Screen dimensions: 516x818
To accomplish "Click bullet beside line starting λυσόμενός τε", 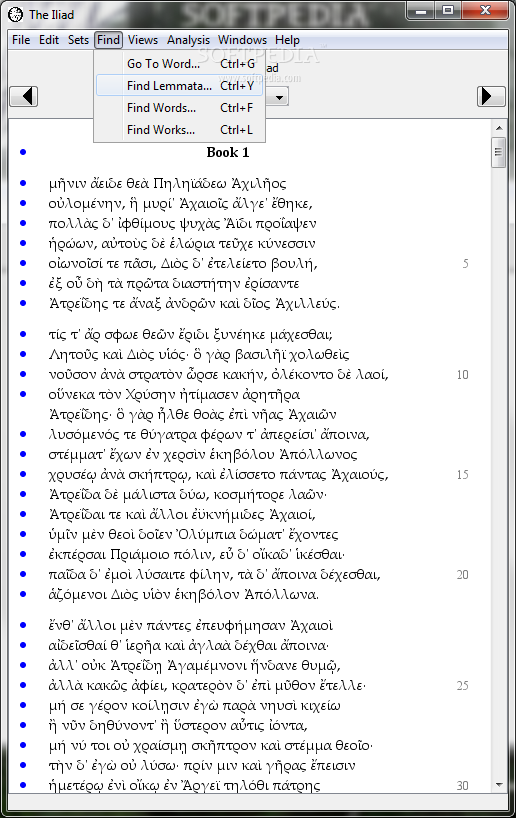I will click(x=23, y=434).
